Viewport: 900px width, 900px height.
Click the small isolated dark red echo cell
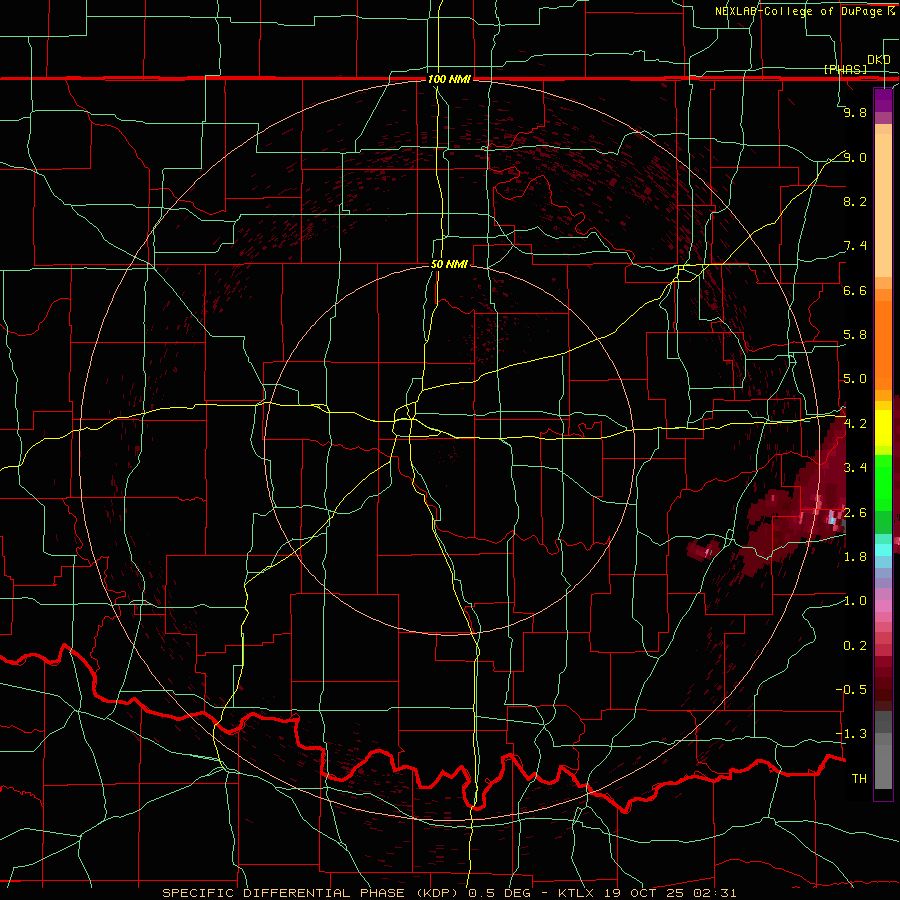(x=704, y=549)
